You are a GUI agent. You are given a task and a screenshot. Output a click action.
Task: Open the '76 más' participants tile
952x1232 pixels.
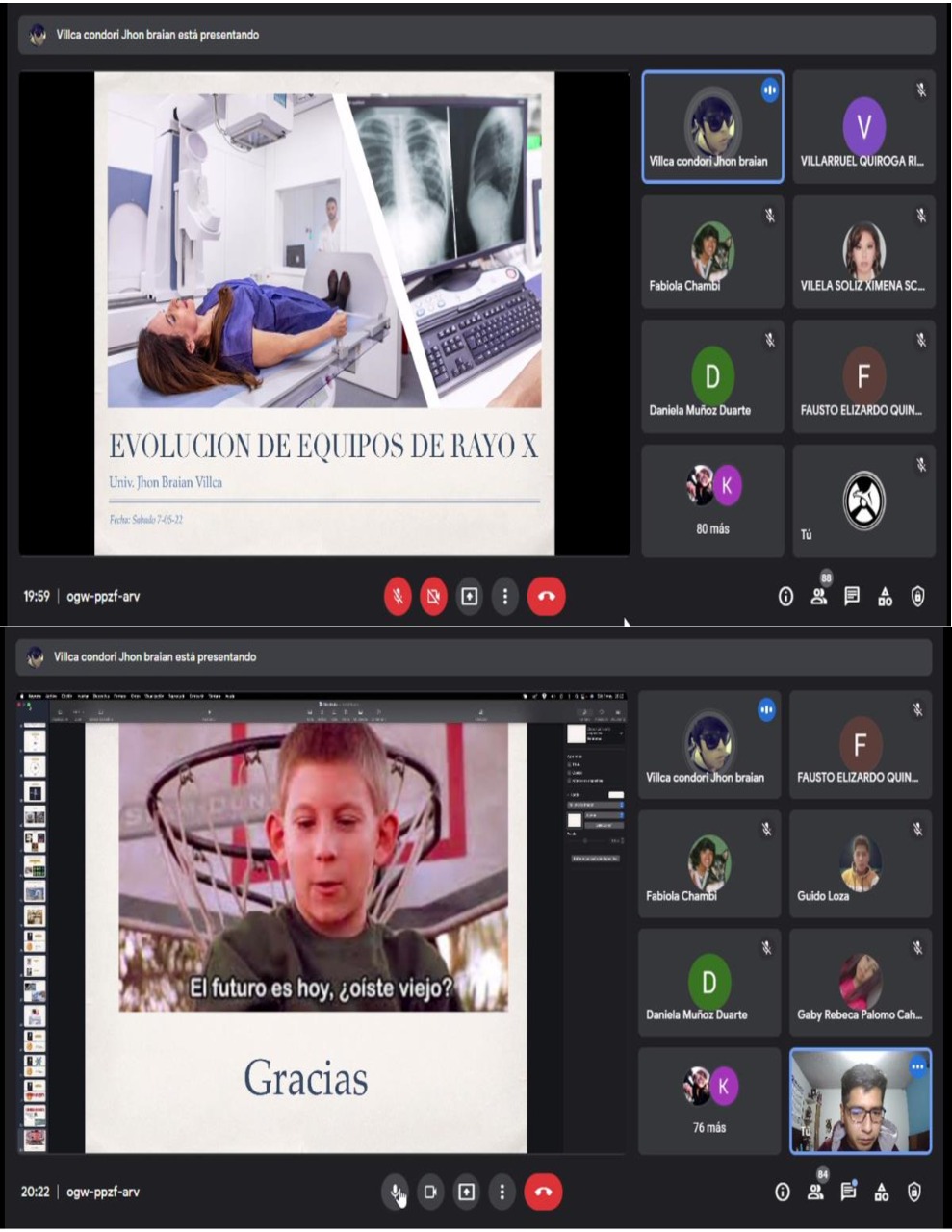(709, 1101)
